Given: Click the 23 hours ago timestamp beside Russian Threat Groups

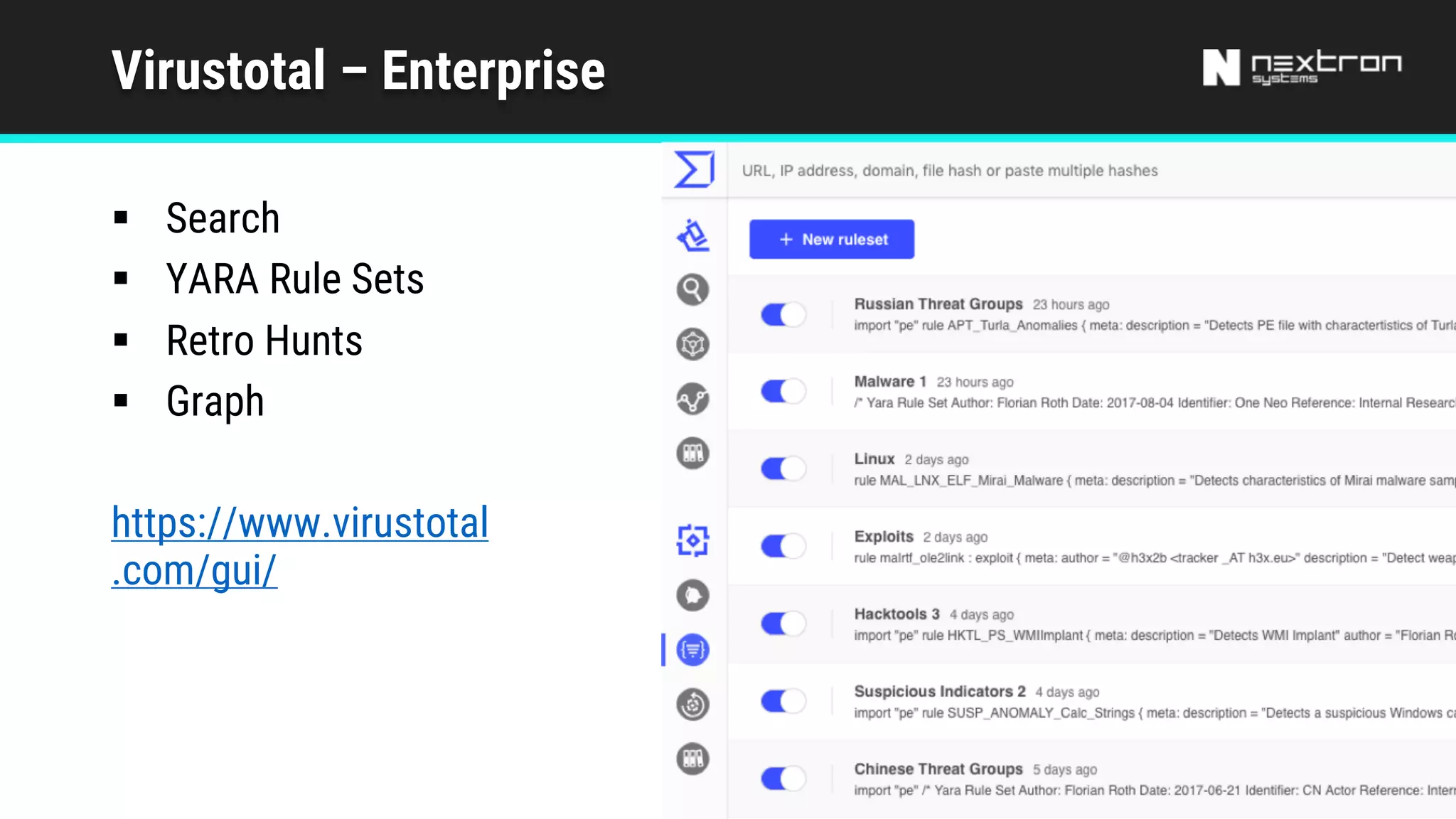Looking at the screenshot, I should click(x=1071, y=305).
